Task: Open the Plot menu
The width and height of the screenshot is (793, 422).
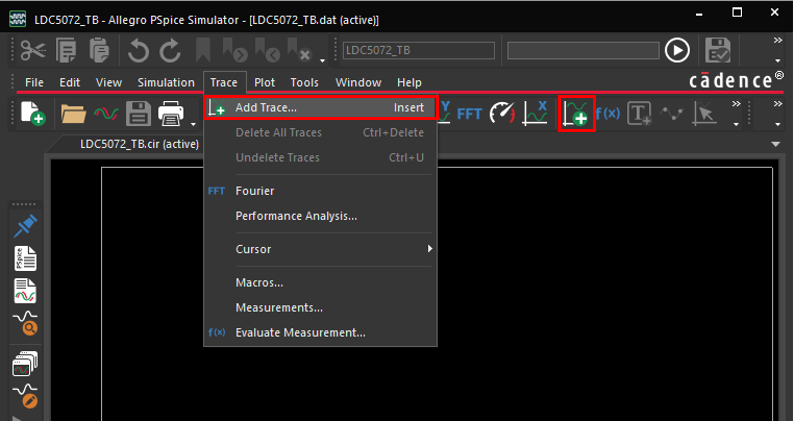Action: point(265,82)
